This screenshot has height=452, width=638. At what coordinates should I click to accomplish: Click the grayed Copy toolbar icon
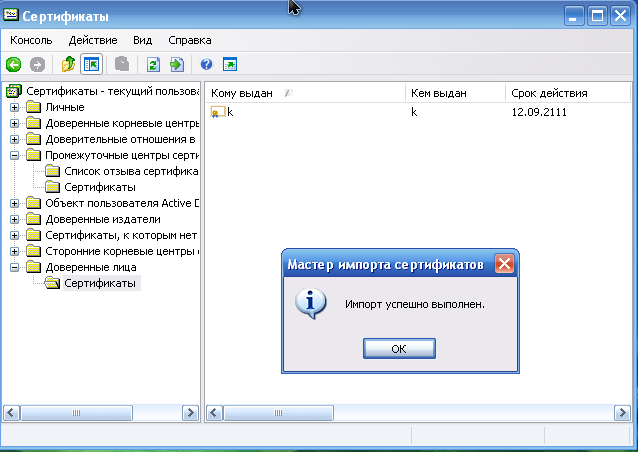122,64
